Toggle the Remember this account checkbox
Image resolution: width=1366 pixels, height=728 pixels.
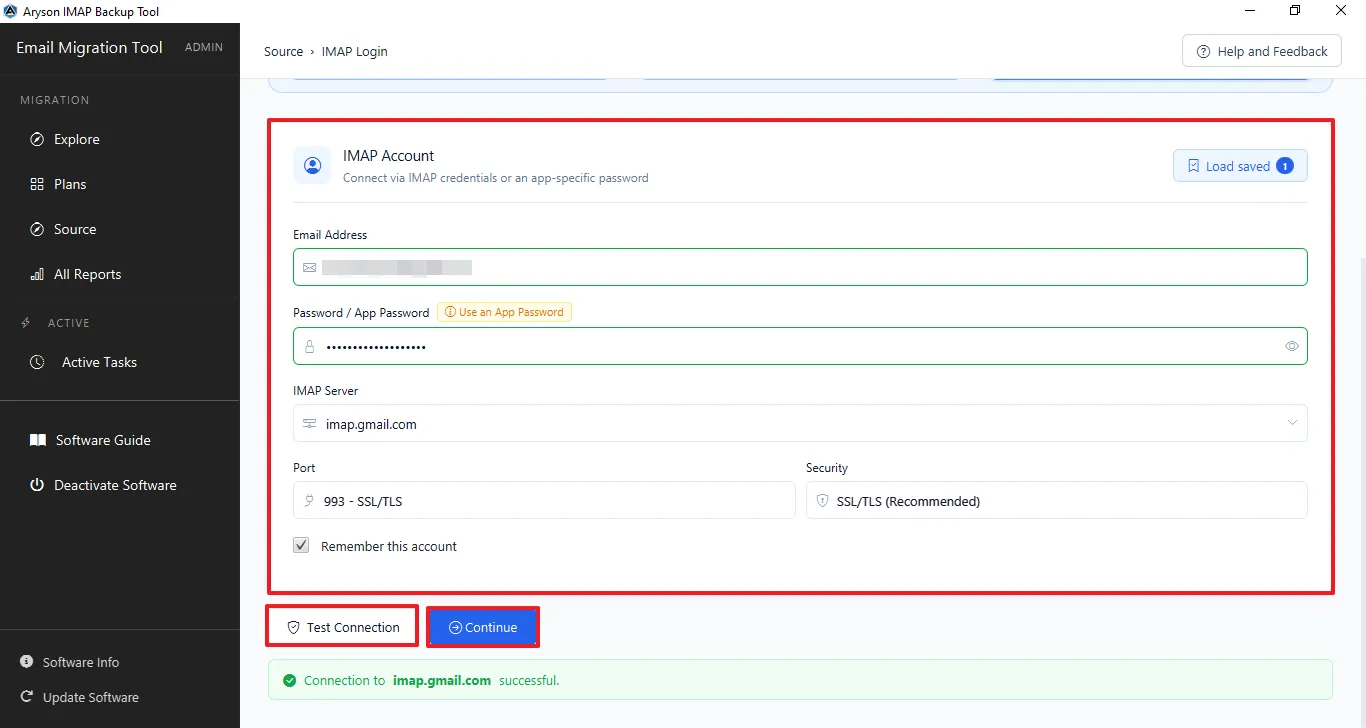pyautogui.click(x=301, y=546)
